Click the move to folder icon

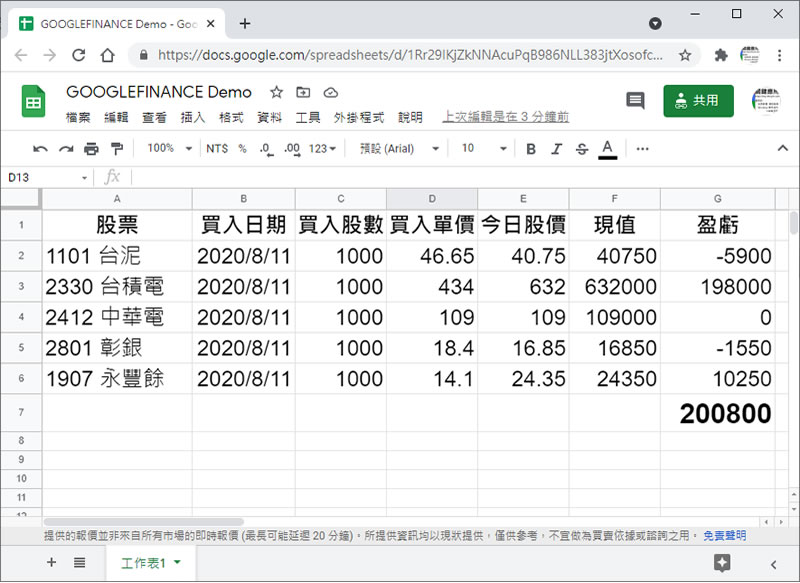303,92
